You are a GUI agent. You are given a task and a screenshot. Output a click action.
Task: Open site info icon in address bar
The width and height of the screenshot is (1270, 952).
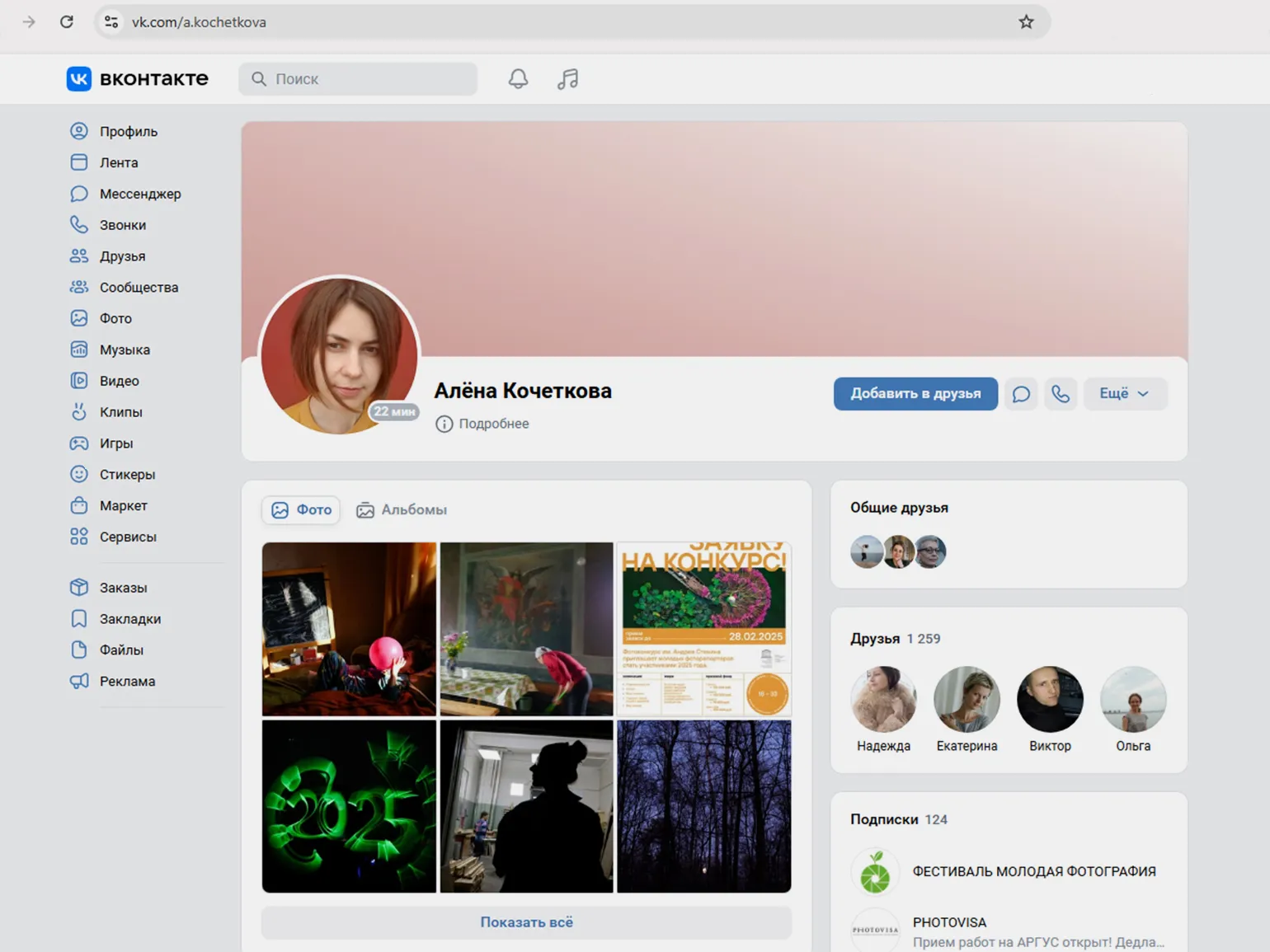(111, 22)
